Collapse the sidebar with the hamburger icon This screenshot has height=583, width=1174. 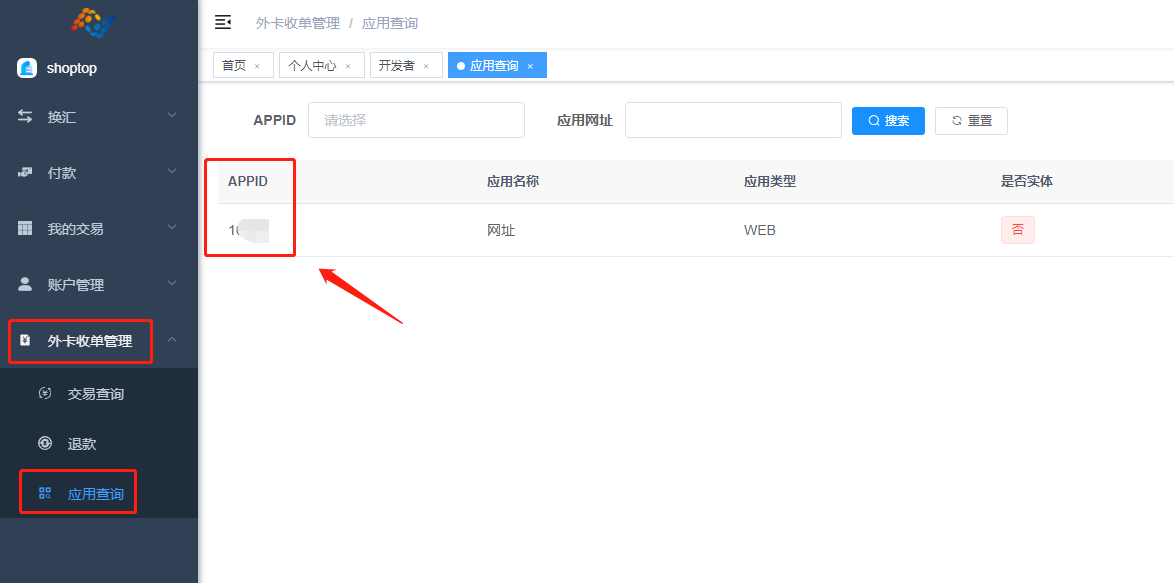pos(223,22)
